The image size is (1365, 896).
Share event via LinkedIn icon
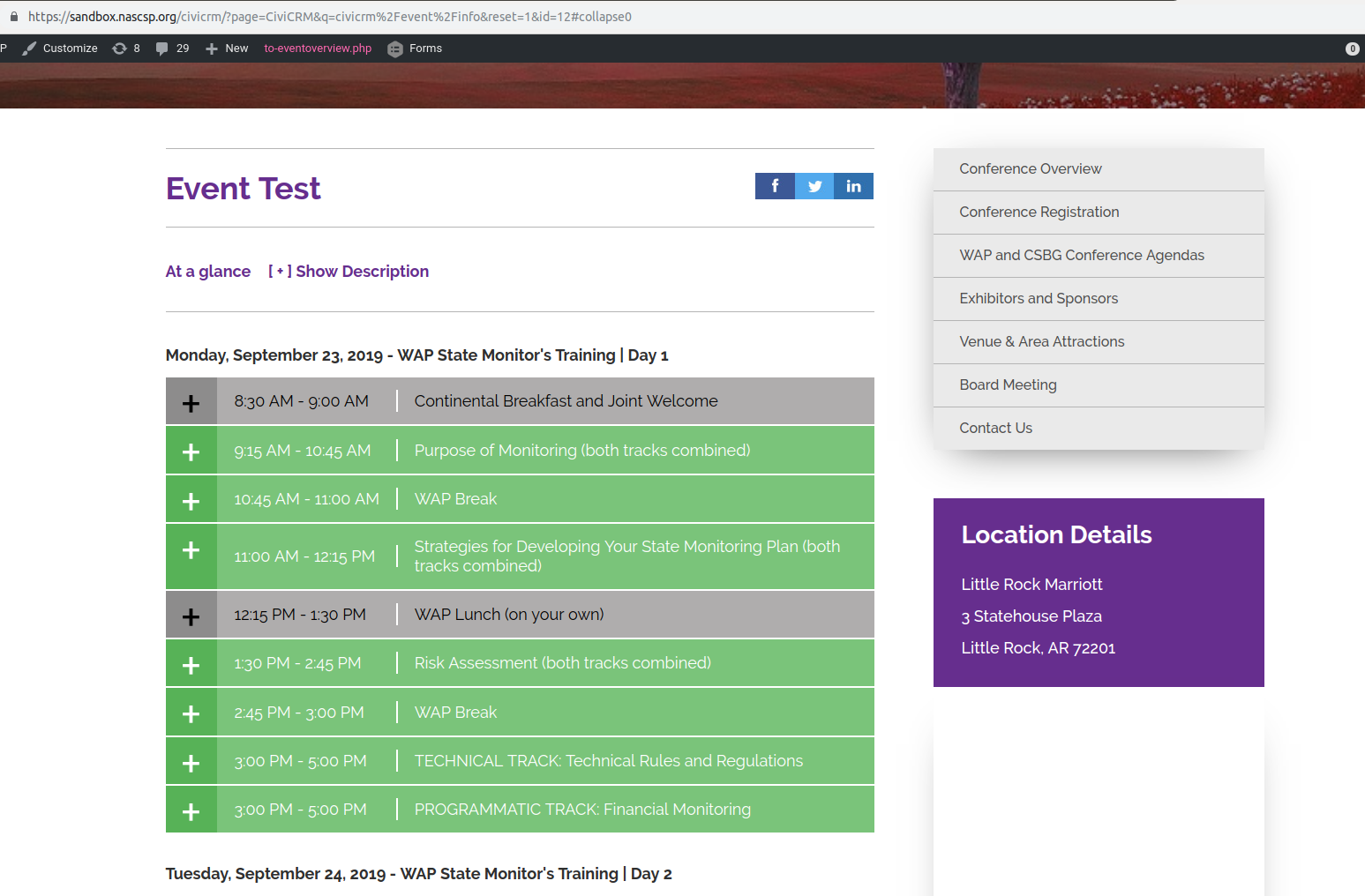click(x=853, y=186)
